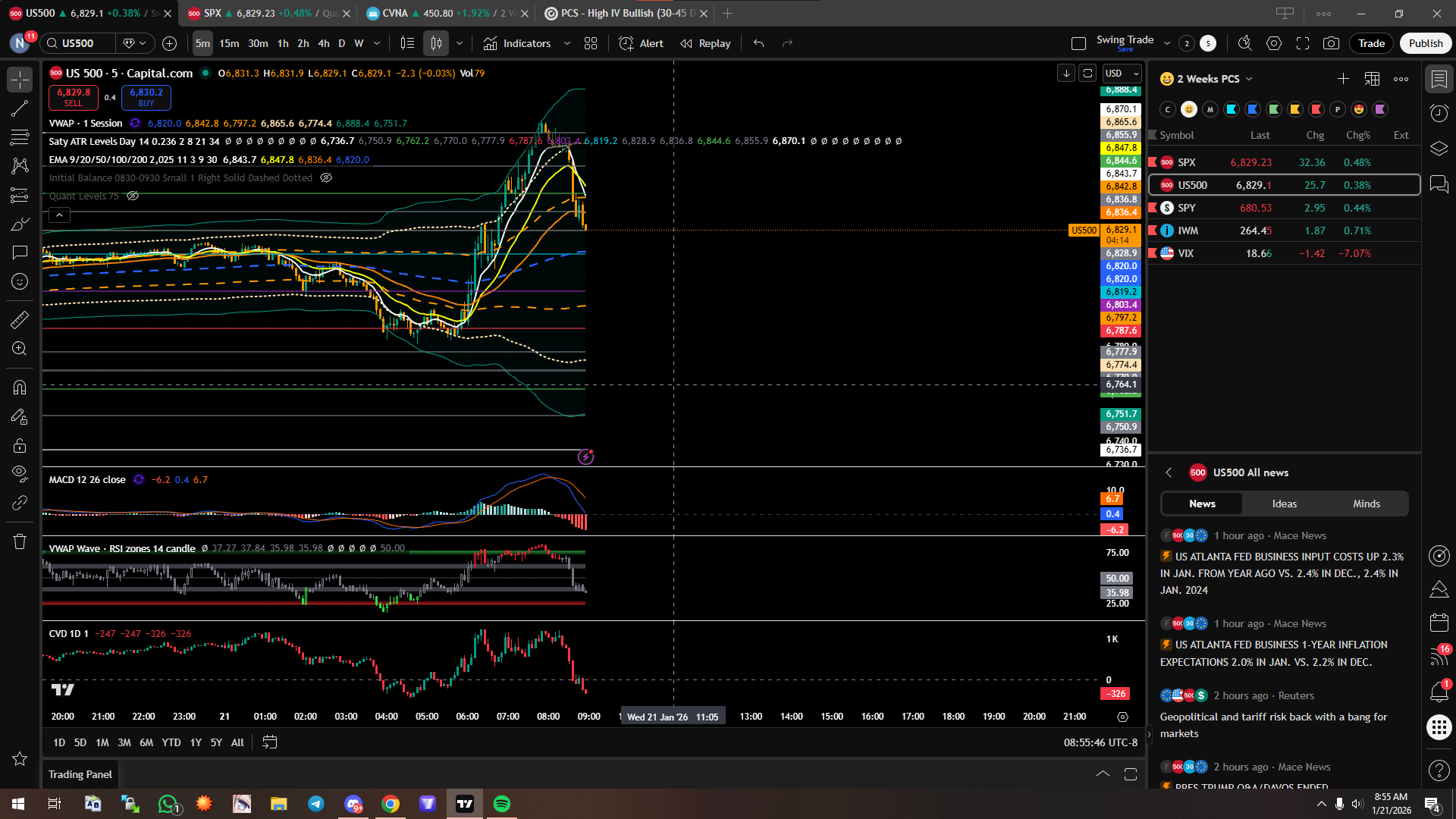Select the trend line drawing tool

pyautogui.click(x=20, y=108)
